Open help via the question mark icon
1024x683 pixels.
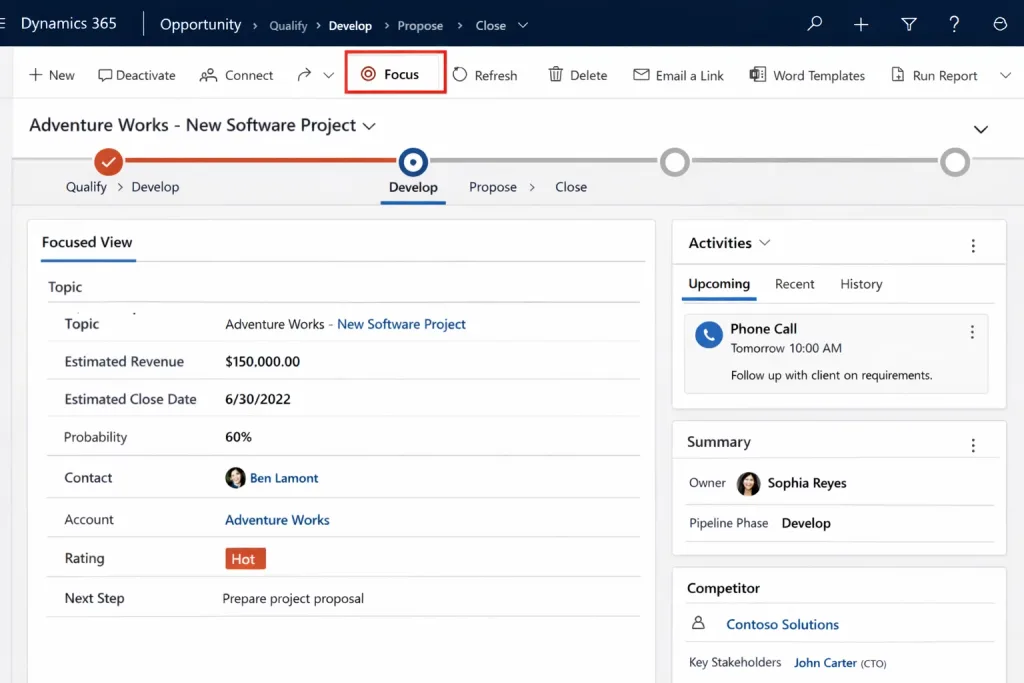pos(954,24)
